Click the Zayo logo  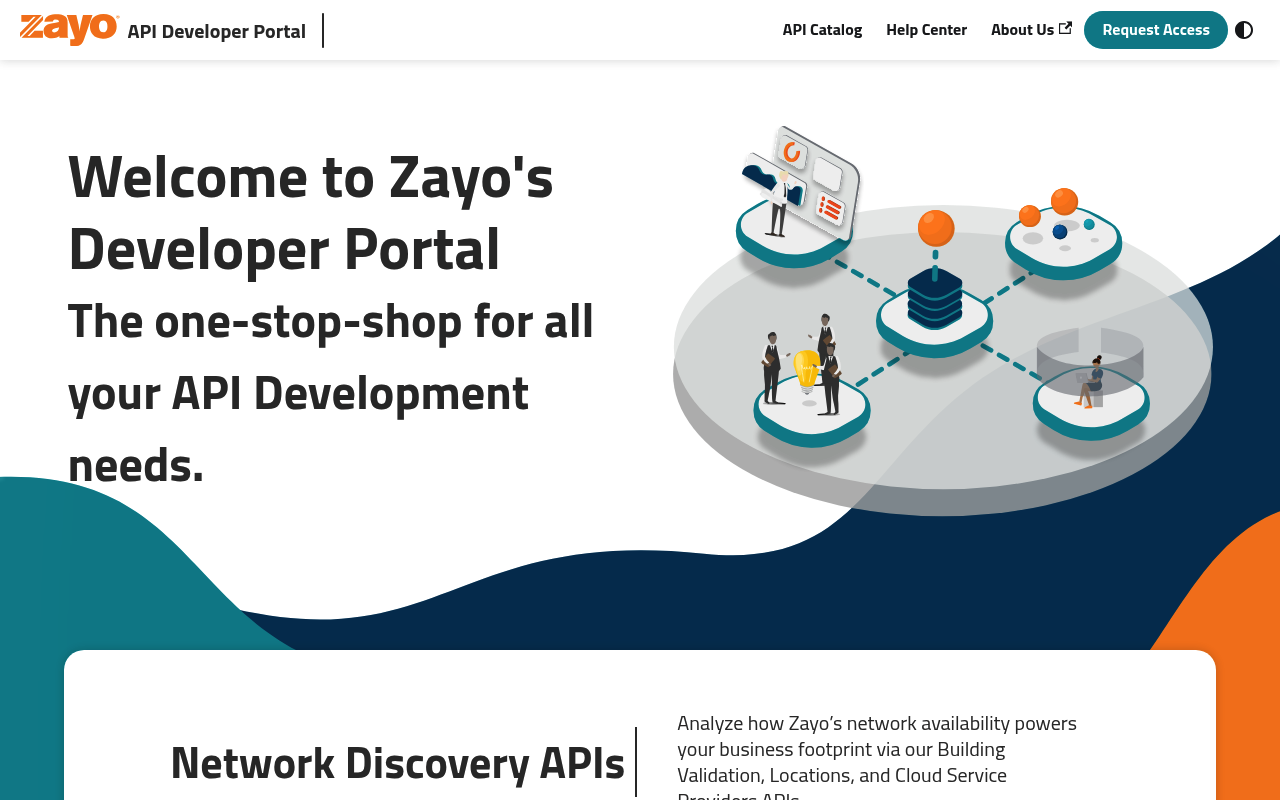(69, 29)
